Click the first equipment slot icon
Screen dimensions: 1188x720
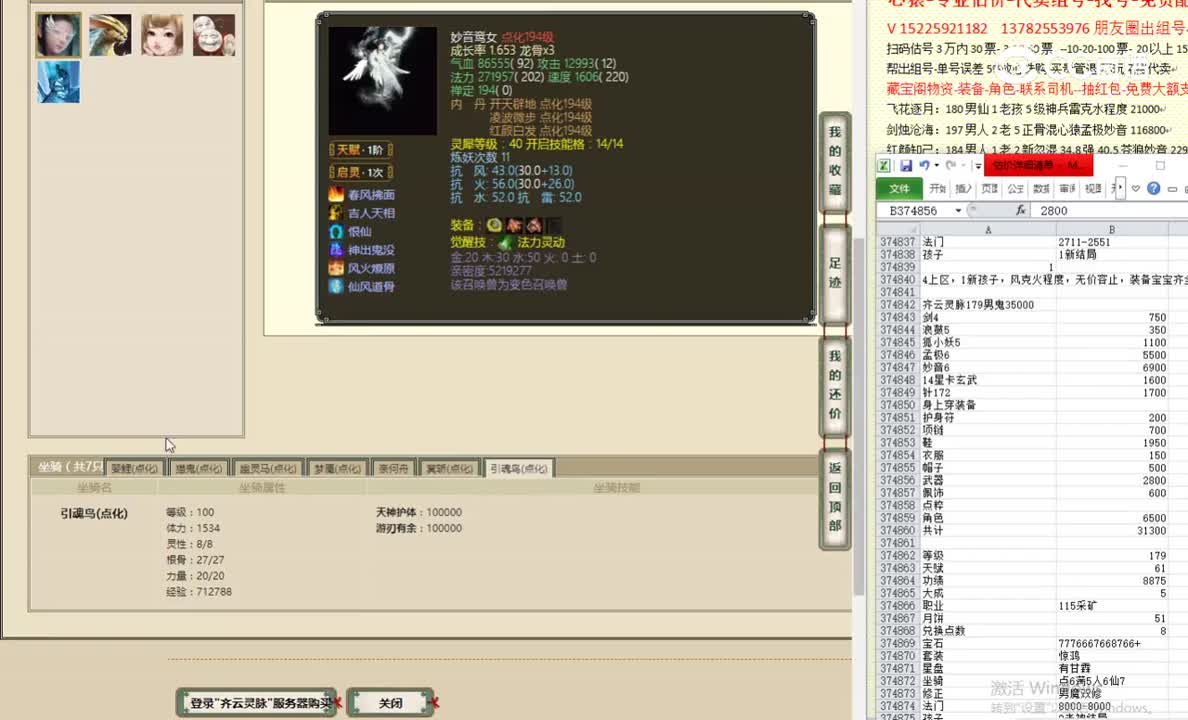pos(495,224)
